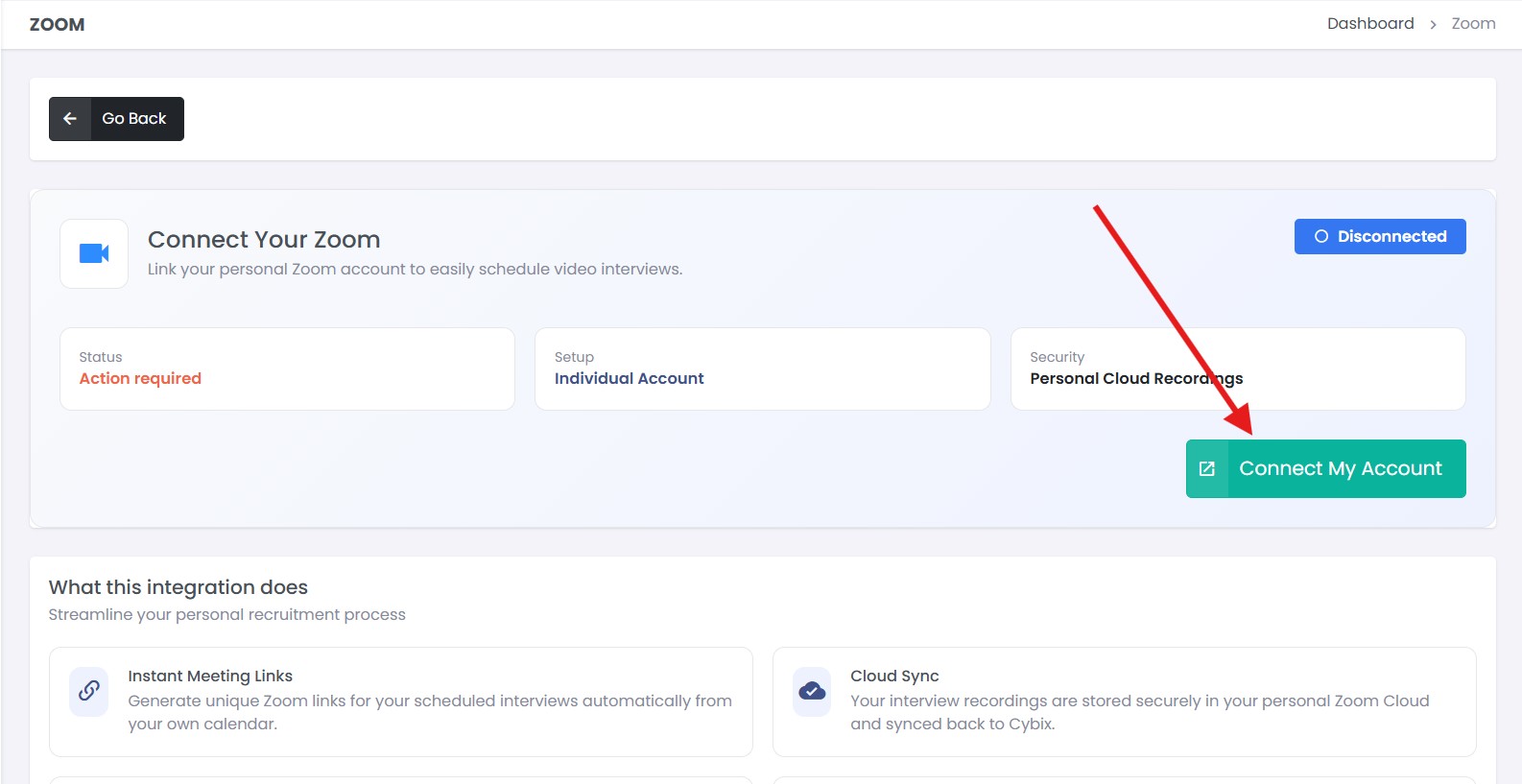
Task: Click the Individual Account text
Action: click(x=629, y=378)
